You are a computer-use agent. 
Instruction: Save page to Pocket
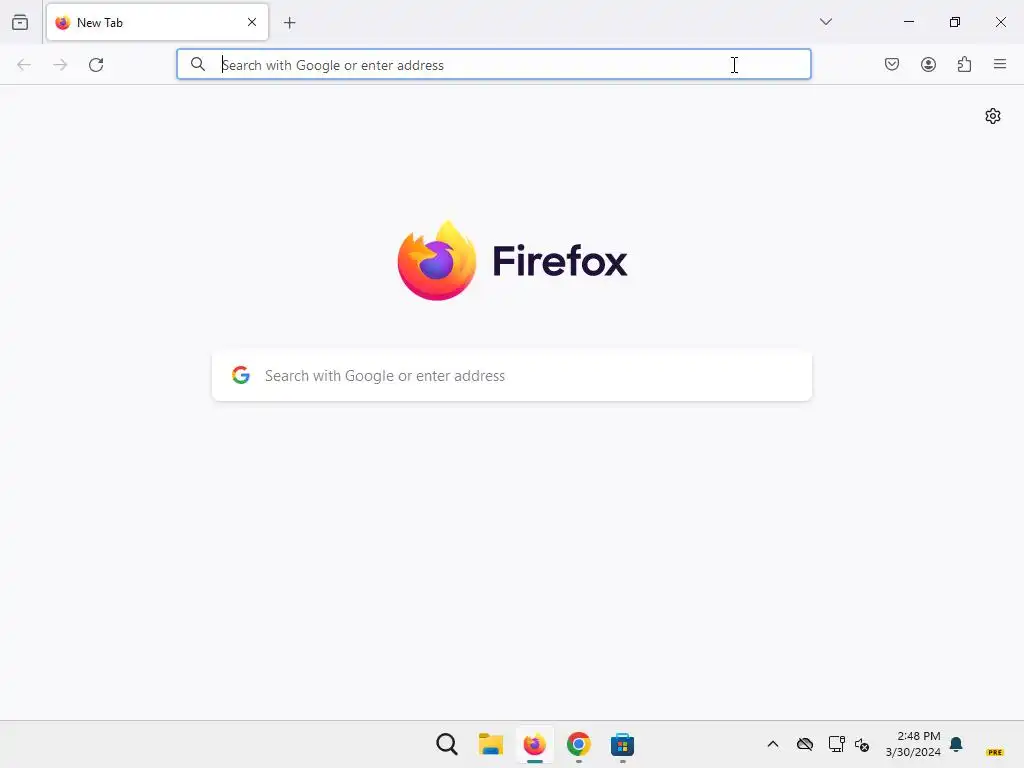pos(892,64)
